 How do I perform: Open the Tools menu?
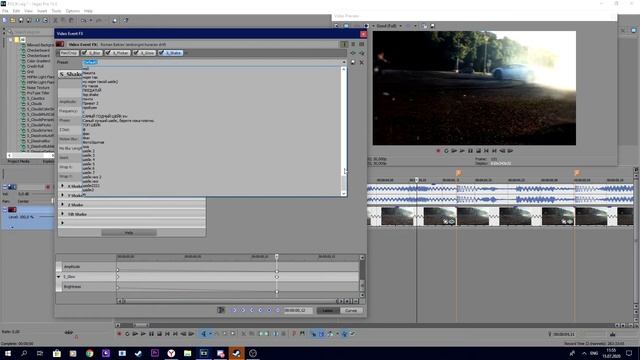pyautogui.click(x=56, y=11)
